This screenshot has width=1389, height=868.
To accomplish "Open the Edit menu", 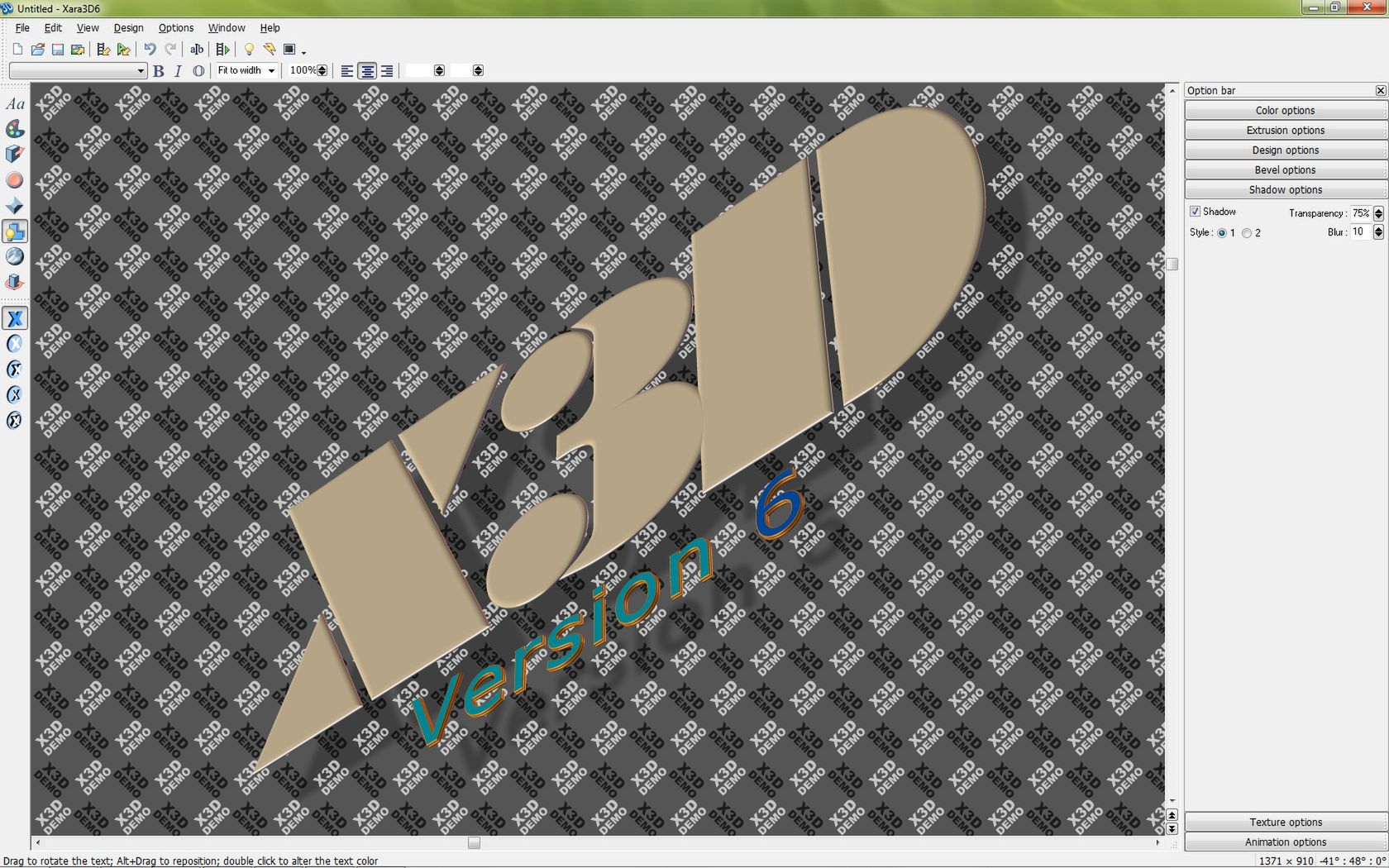I will pyautogui.click(x=53, y=28).
